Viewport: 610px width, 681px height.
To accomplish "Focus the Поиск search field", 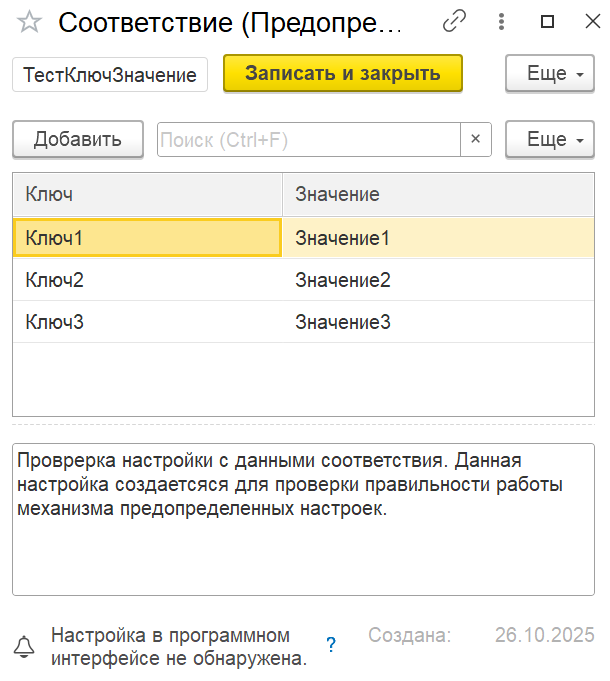I will tap(308, 140).
